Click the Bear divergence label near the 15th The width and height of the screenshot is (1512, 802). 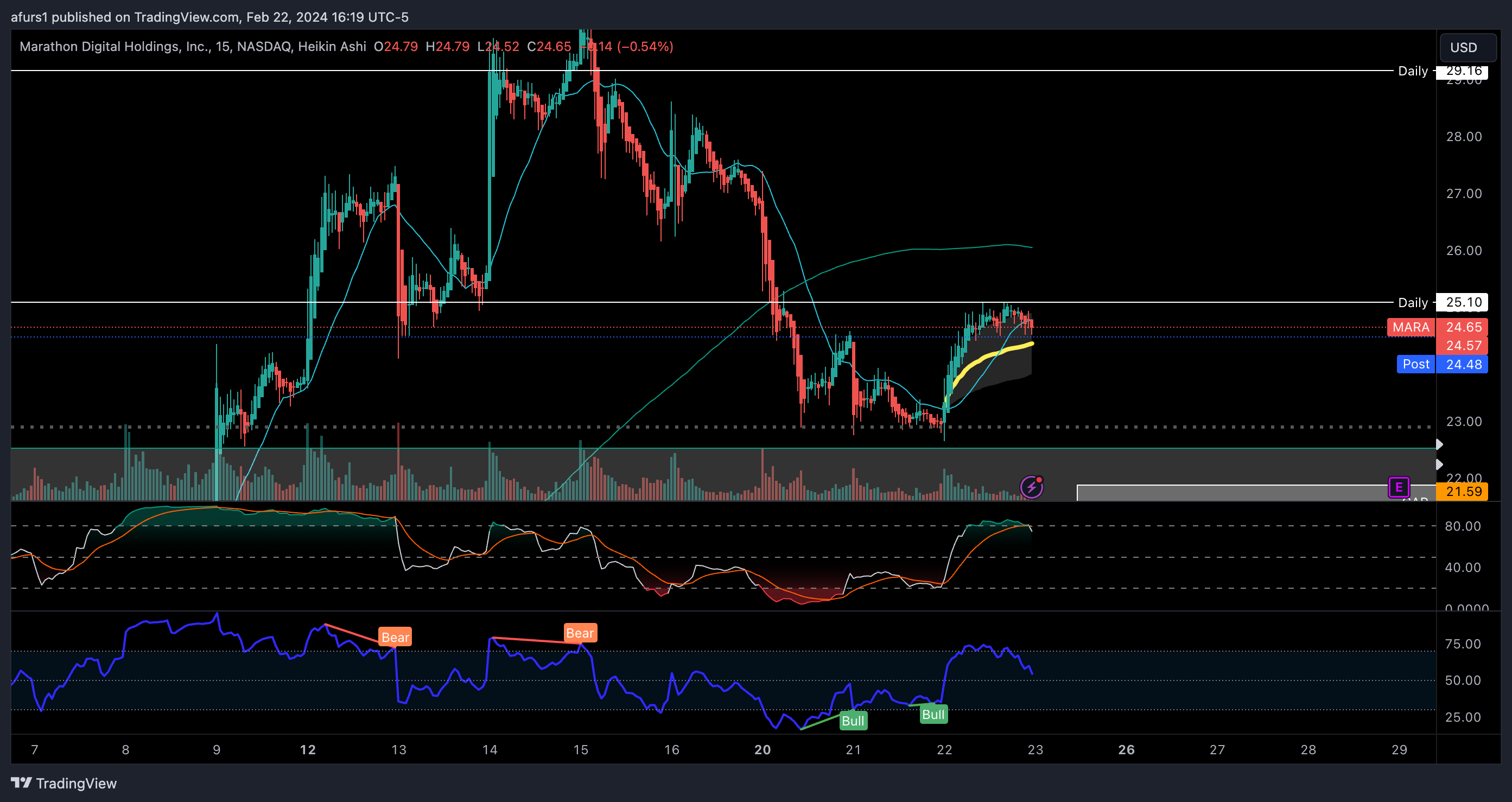pos(580,633)
